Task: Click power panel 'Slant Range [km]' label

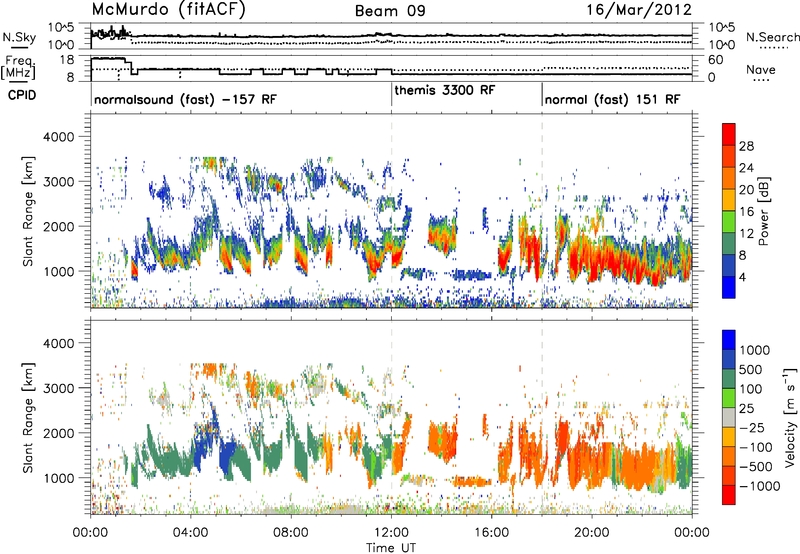Action: click(x=28, y=211)
